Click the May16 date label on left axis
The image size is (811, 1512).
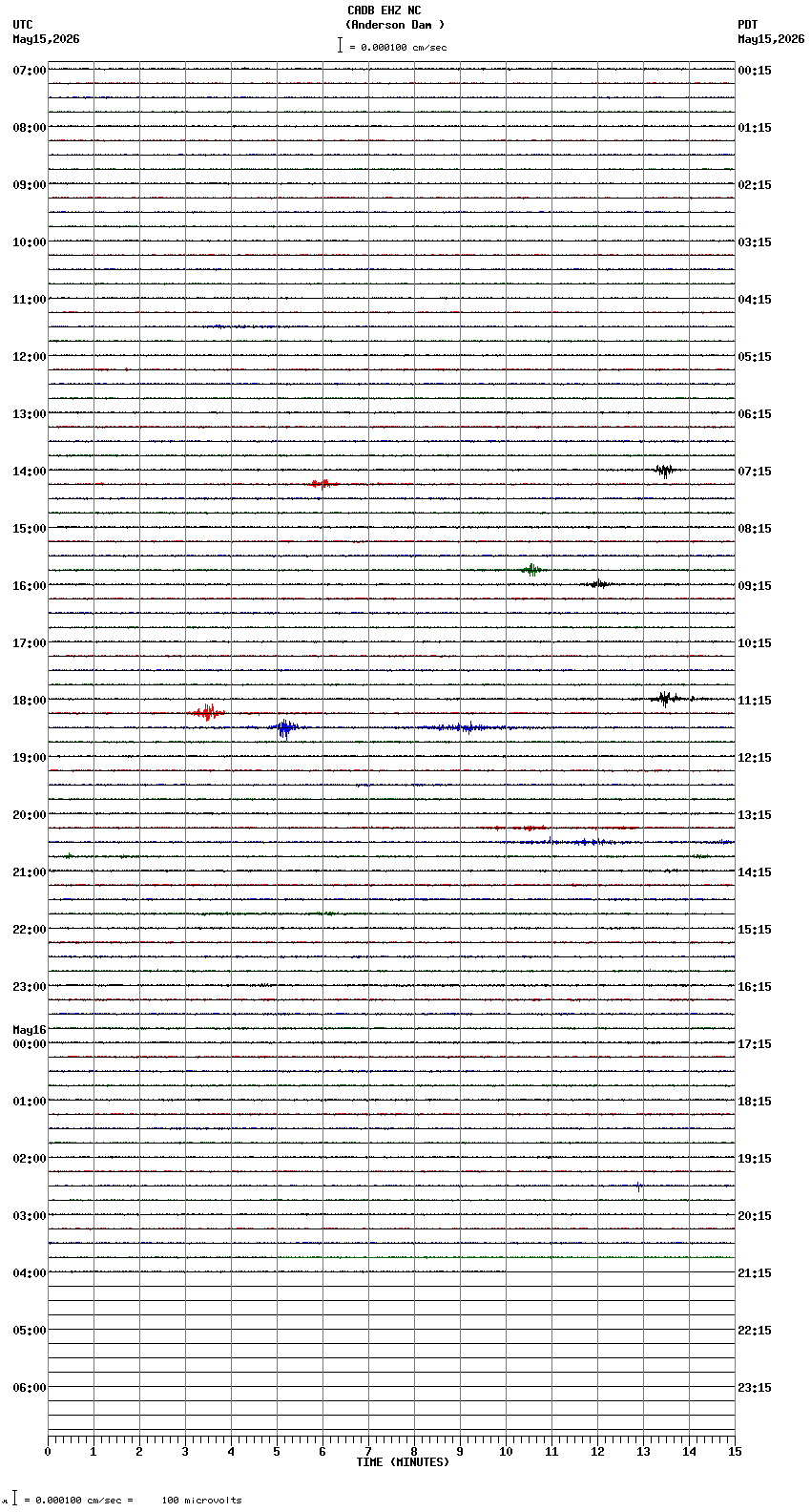pos(30,1030)
